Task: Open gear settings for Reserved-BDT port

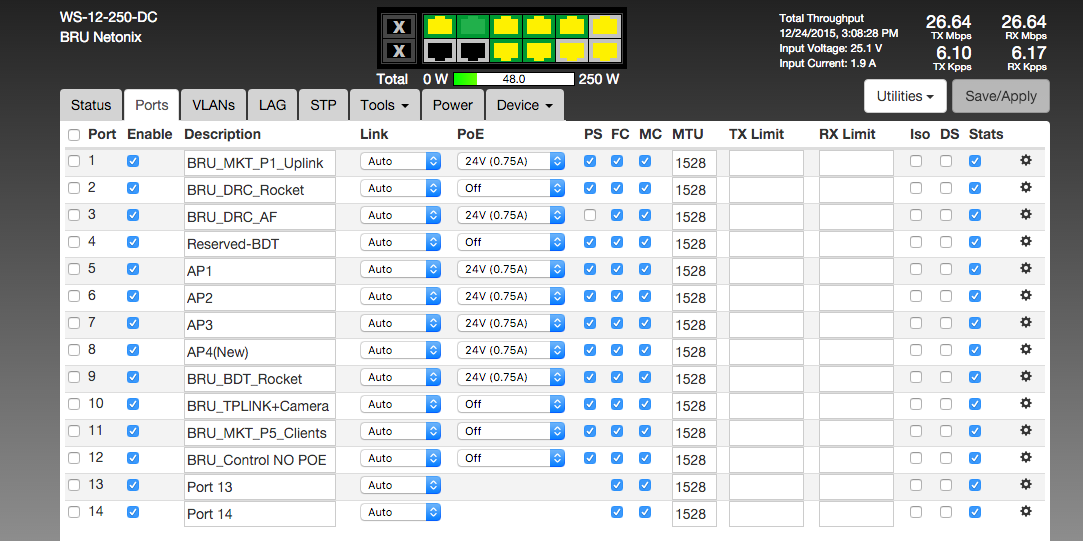Action: click(x=1026, y=241)
